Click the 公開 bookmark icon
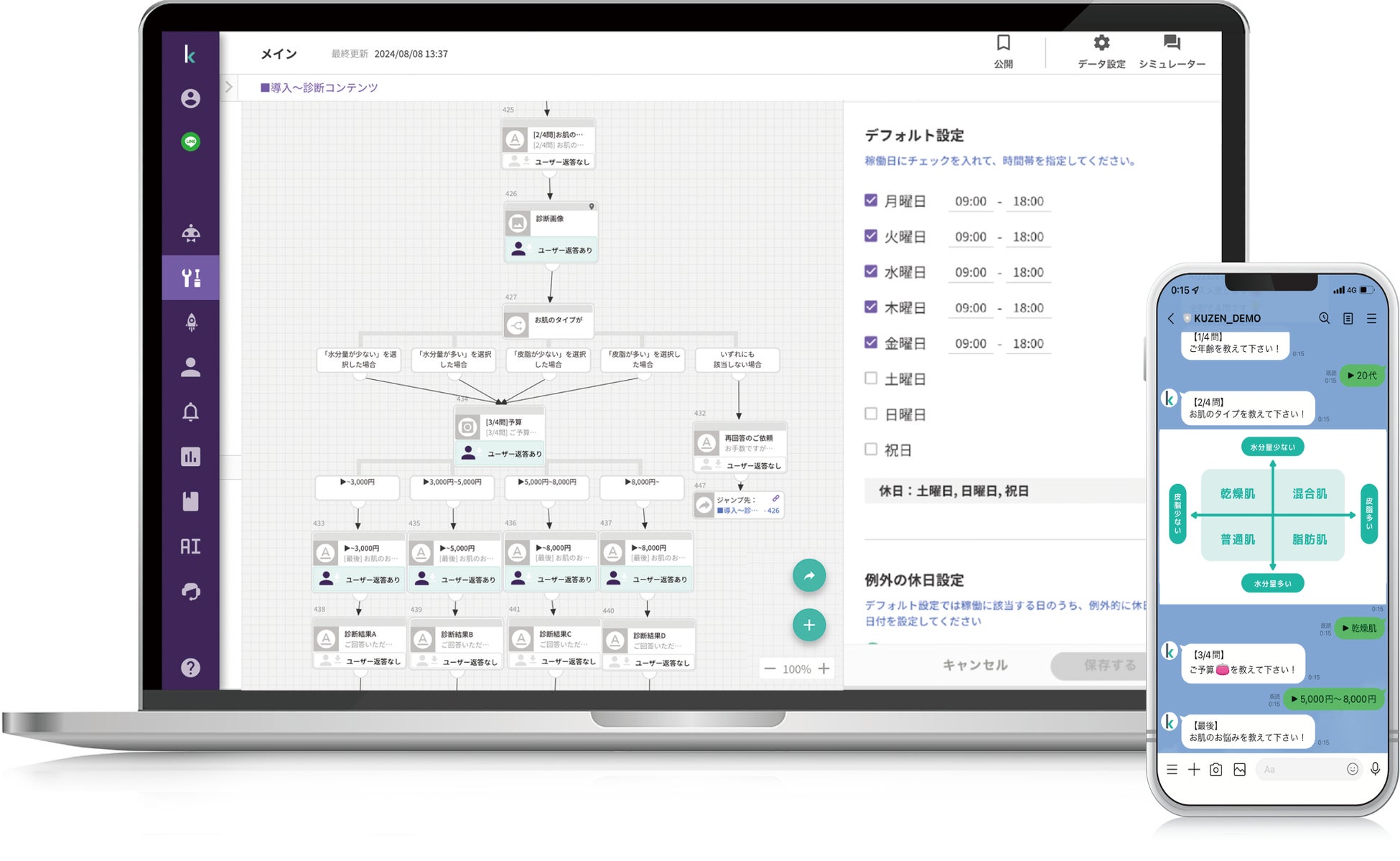The height and width of the screenshot is (861, 1400). coord(1003,44)
